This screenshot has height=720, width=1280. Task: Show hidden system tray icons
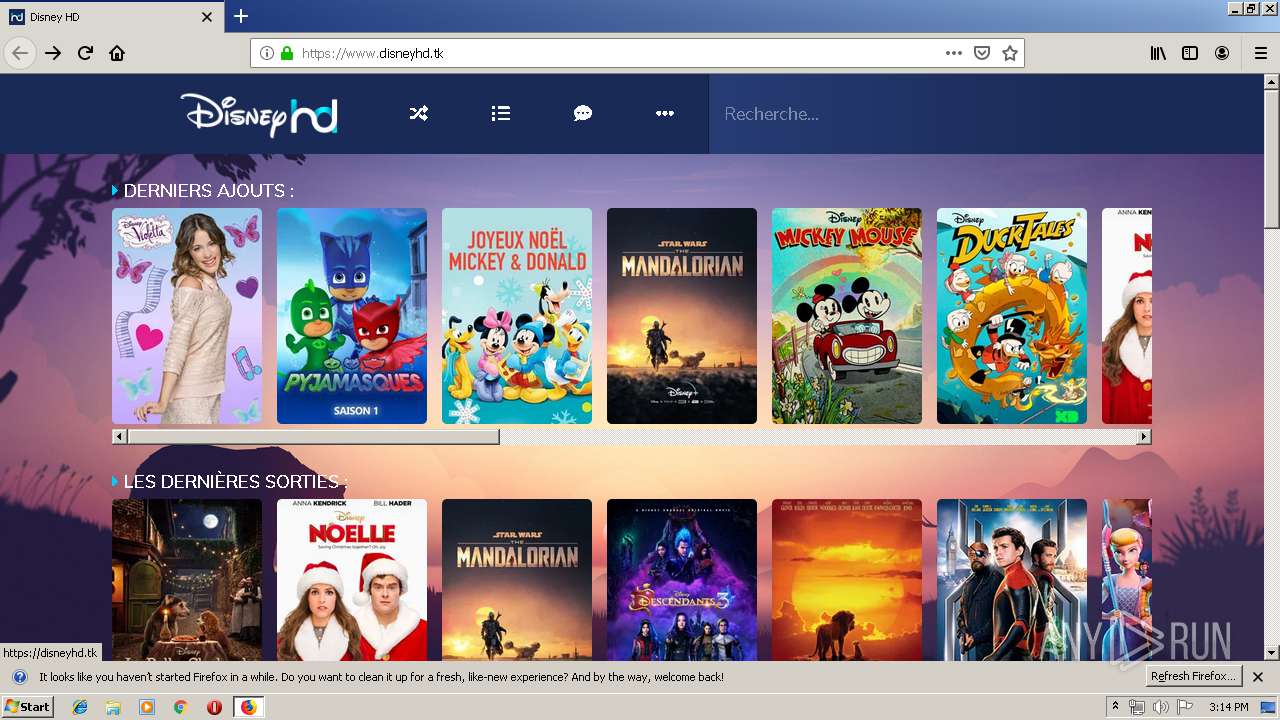pos(1115,707)
